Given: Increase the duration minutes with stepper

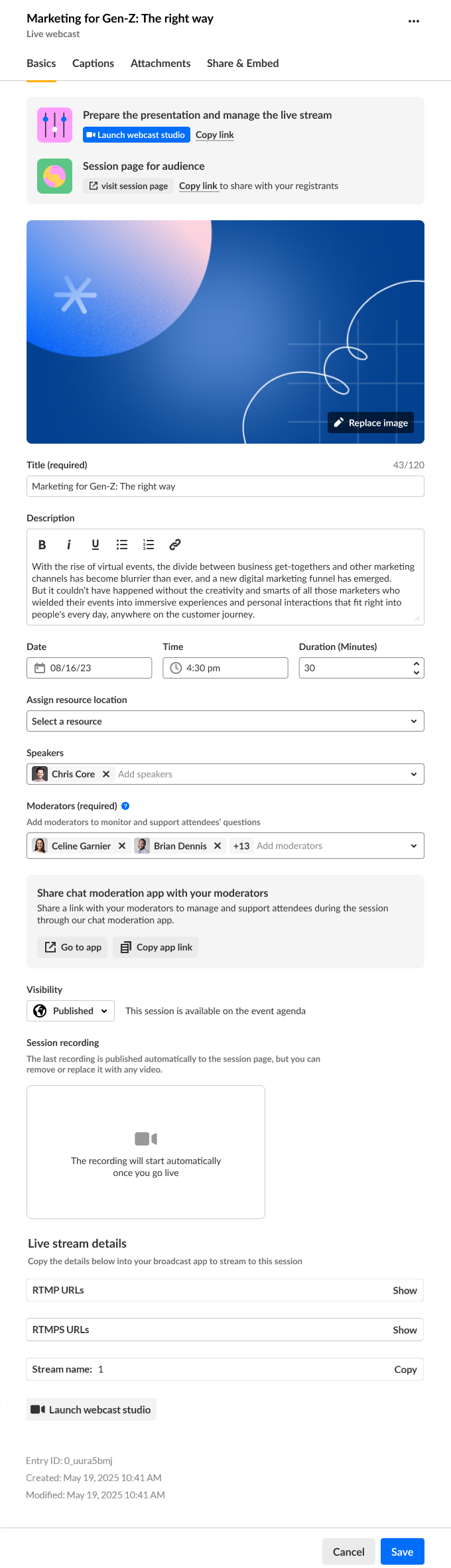Looking at the screenshot, I should coord(417,663).
